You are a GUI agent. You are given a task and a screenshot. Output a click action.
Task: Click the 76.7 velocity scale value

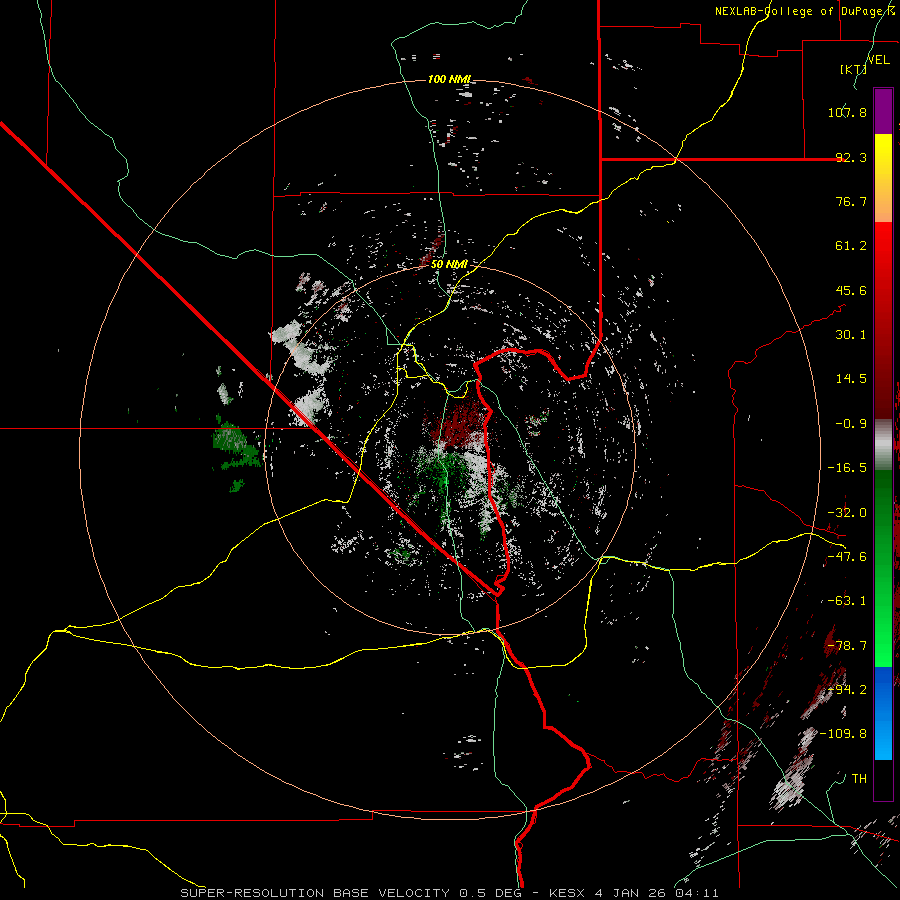(x=851, y=201)
